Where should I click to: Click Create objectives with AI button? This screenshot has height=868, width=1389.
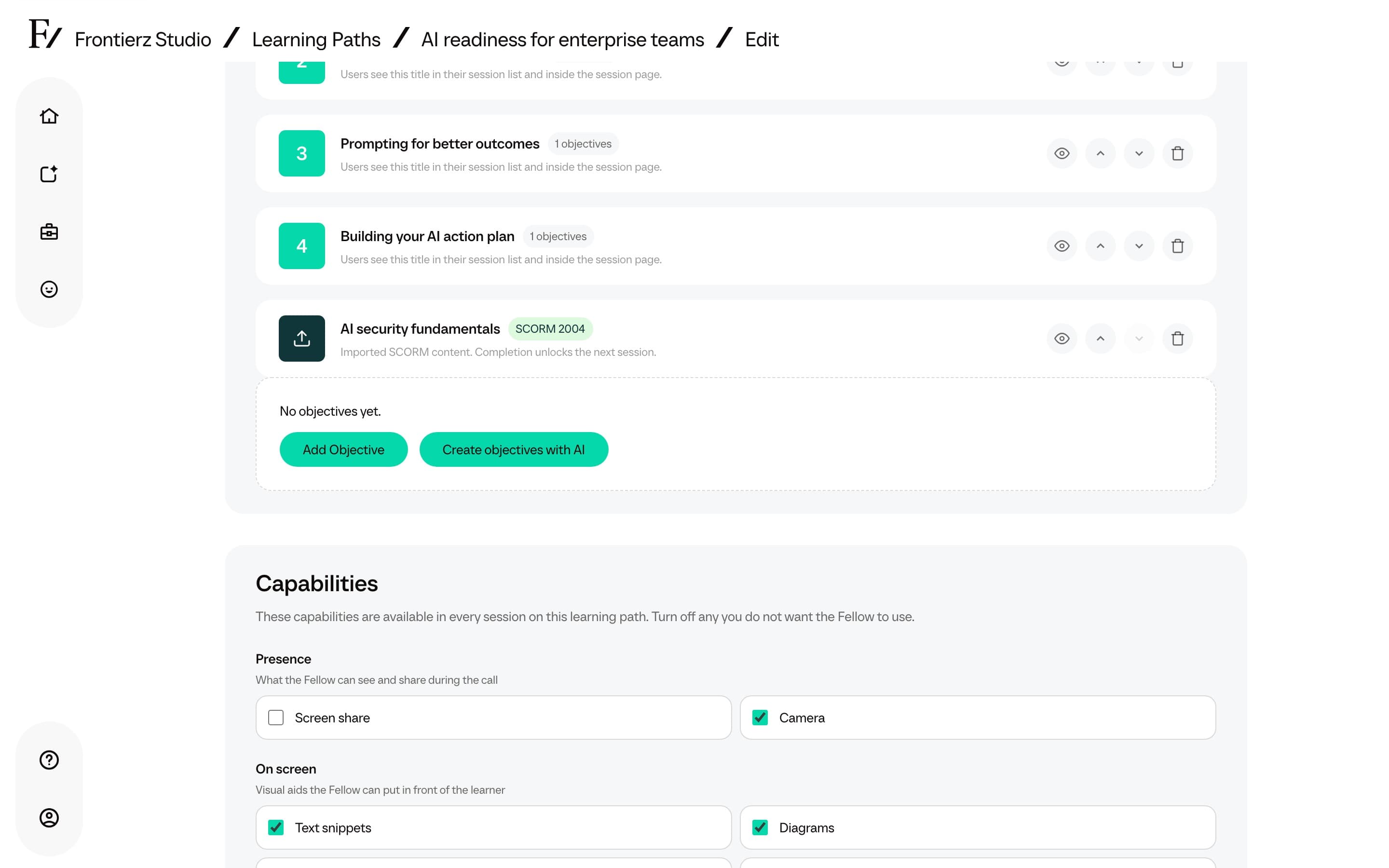click(514, 449)
